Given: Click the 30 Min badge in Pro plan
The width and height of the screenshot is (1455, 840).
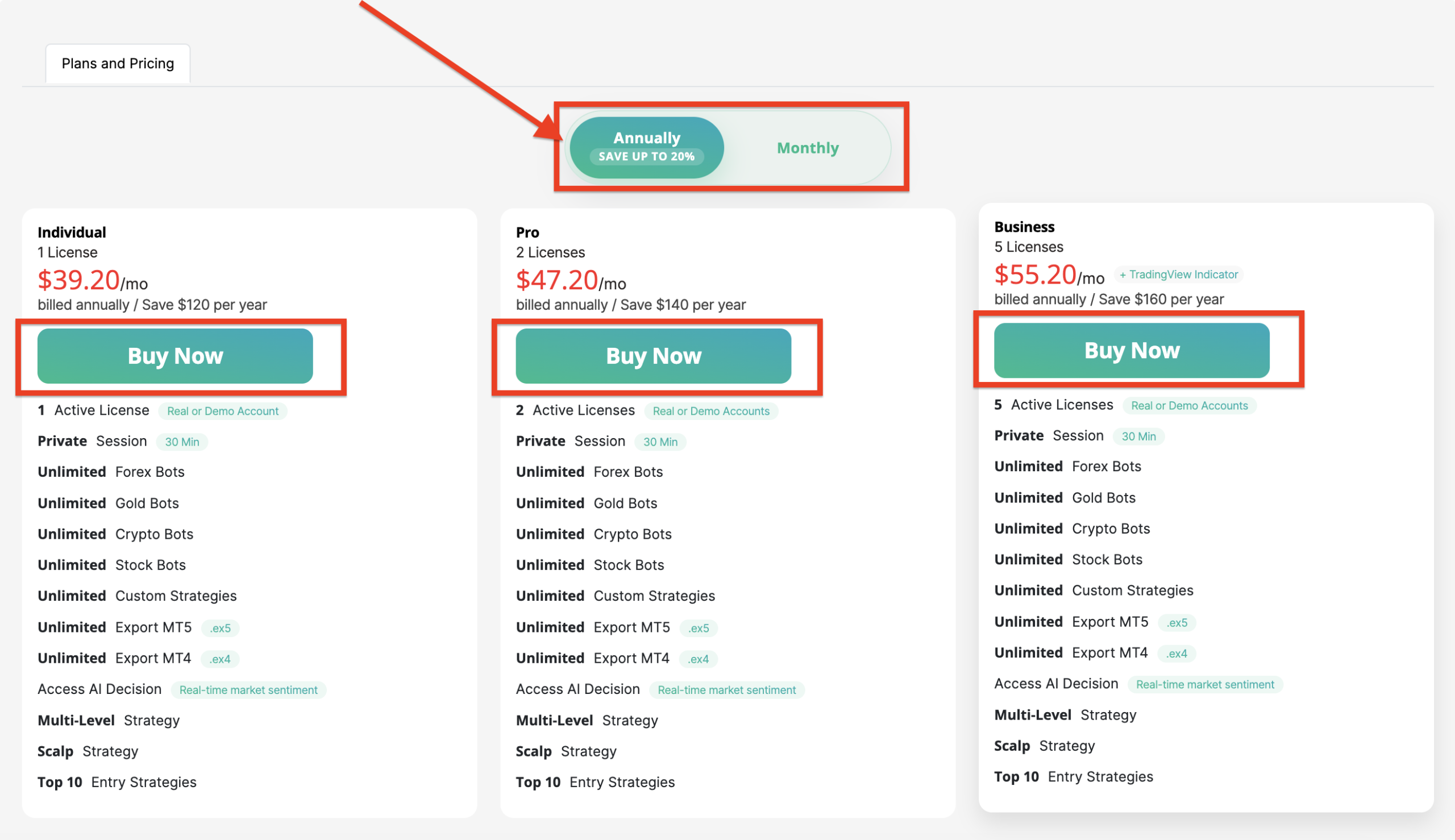Looking at the screenshot, I should tap(660, 442).
